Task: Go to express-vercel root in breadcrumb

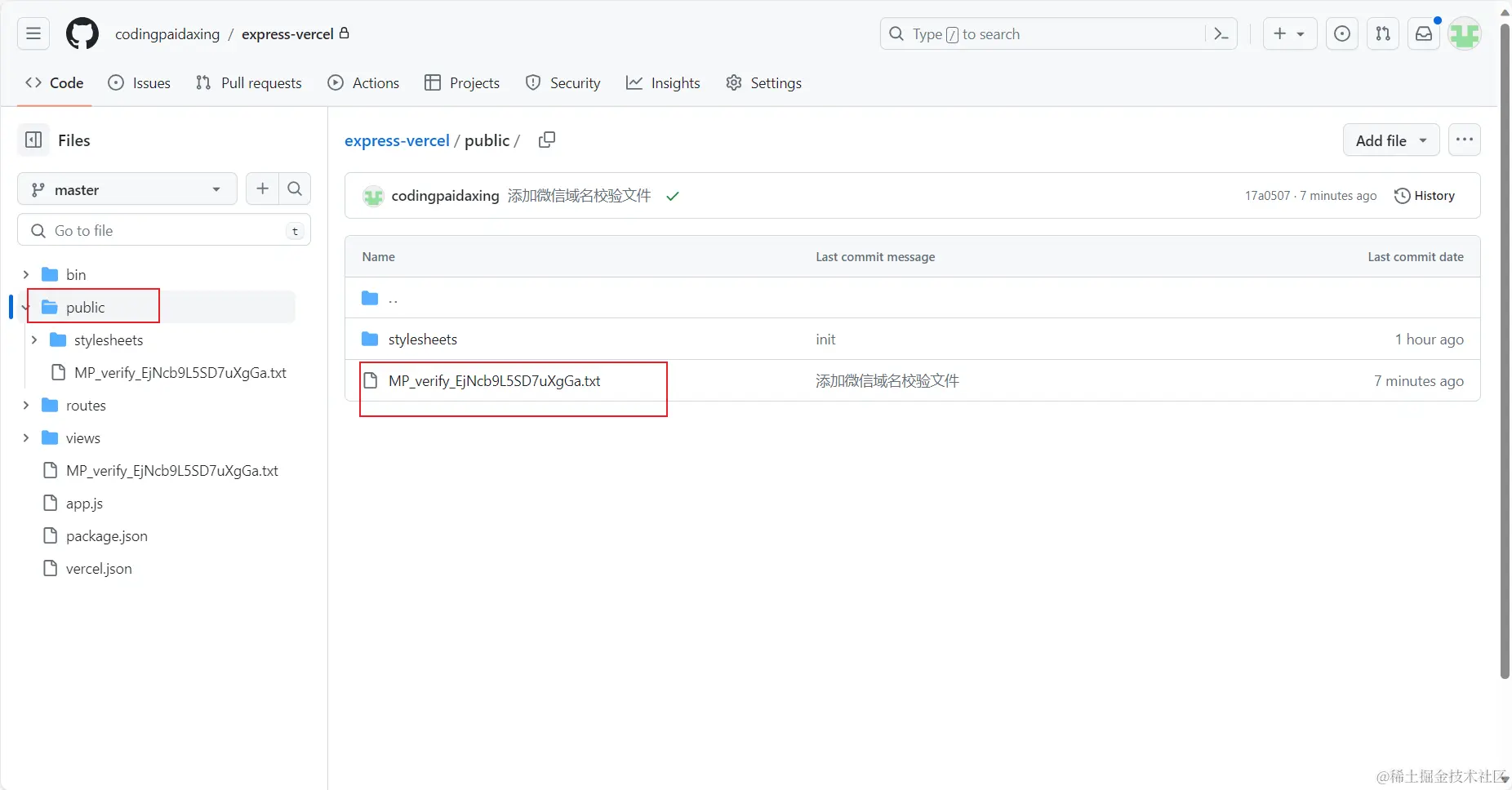Action: pos(397,140)
